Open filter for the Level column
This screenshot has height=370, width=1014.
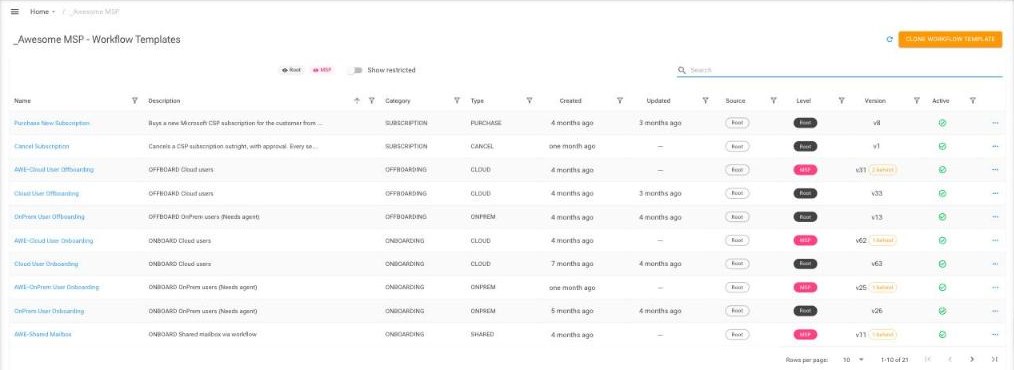(841, 100)
